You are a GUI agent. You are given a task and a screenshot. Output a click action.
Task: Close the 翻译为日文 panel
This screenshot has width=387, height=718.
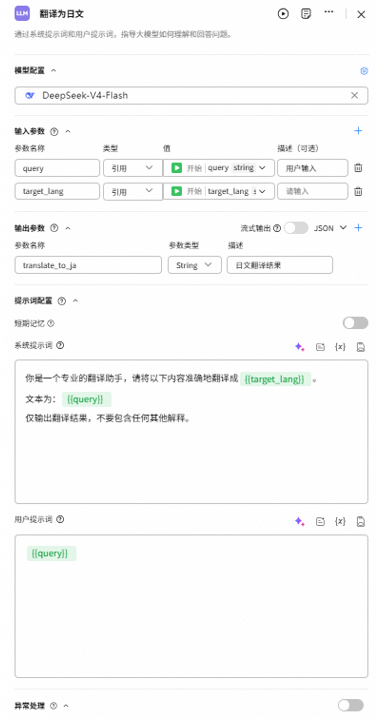click(361, 15)
